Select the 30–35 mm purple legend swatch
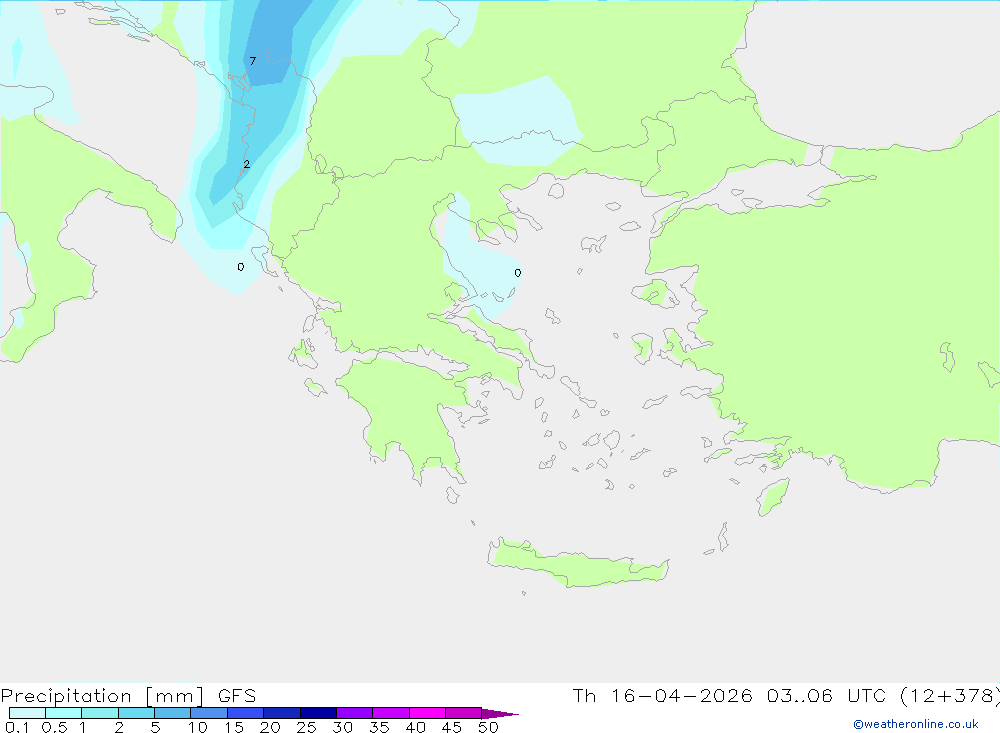1000x733 pixels. click(355, 713)
